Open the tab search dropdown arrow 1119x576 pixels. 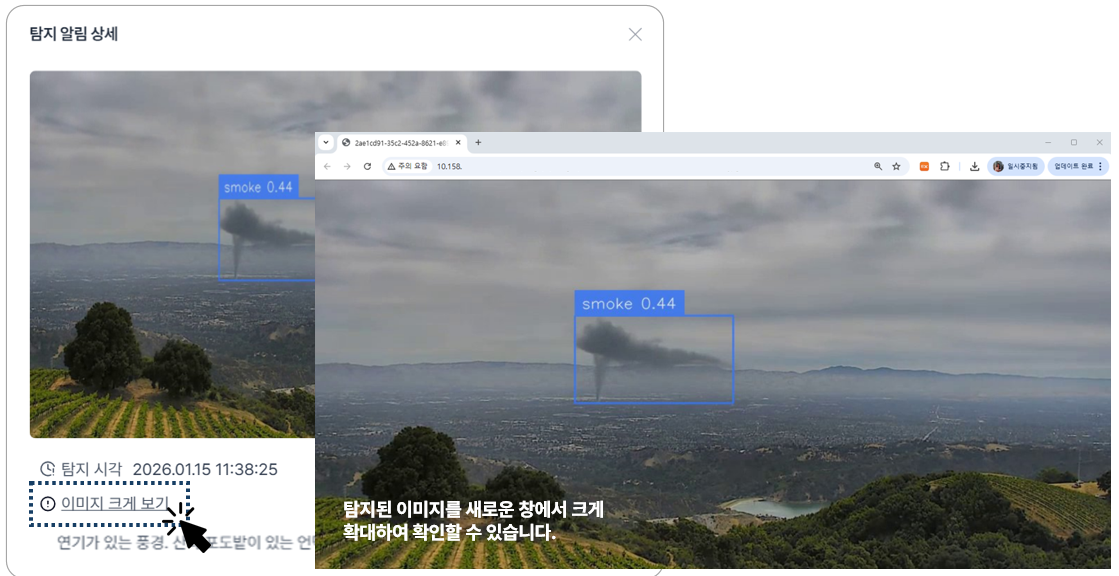326,143
